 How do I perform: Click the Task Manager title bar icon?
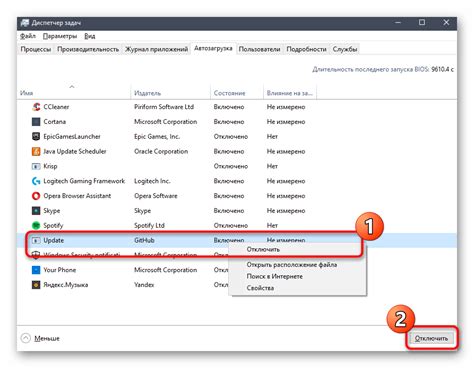pyautogui.click(x=24, y=23)
